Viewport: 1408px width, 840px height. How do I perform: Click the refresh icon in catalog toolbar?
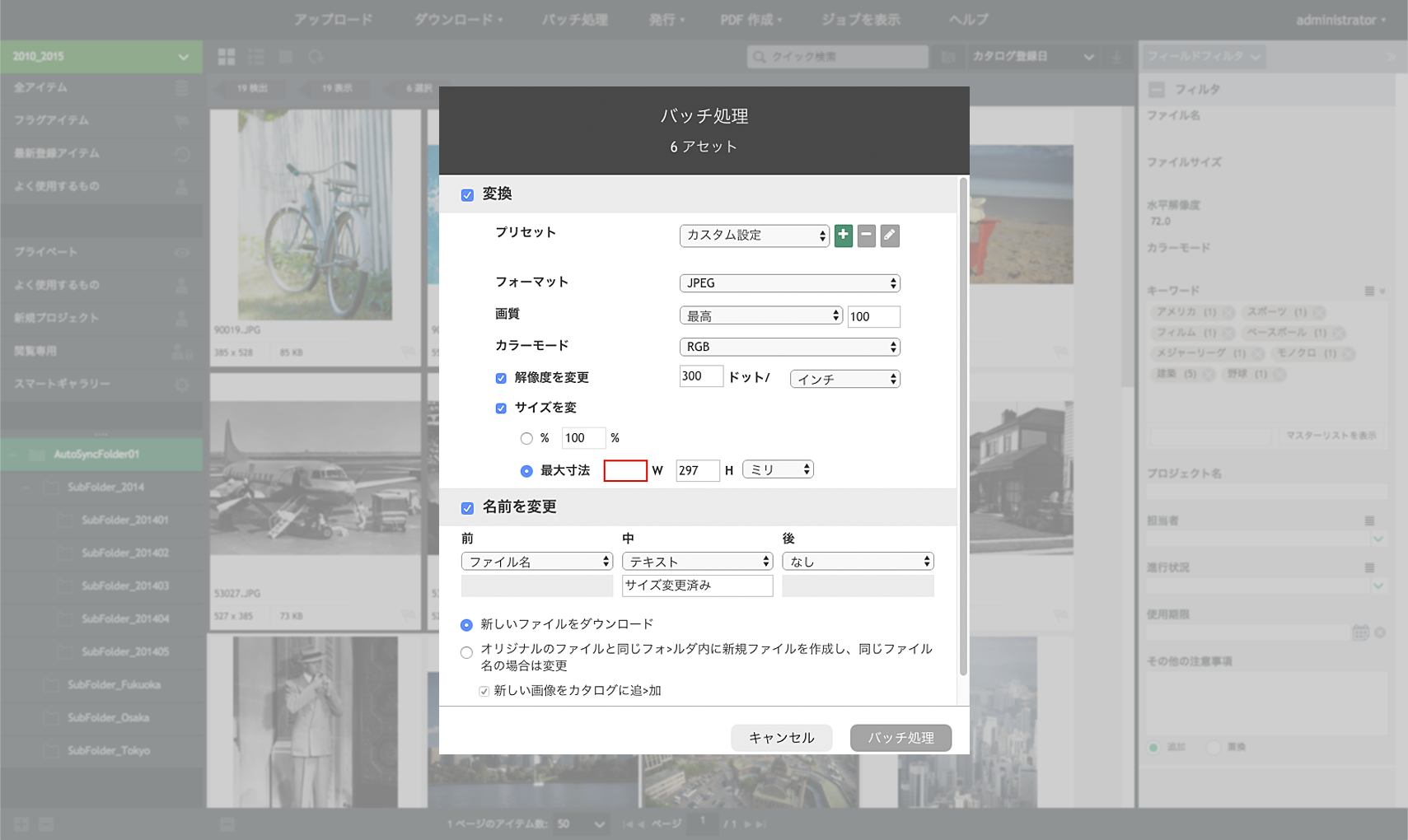(316, 57)
